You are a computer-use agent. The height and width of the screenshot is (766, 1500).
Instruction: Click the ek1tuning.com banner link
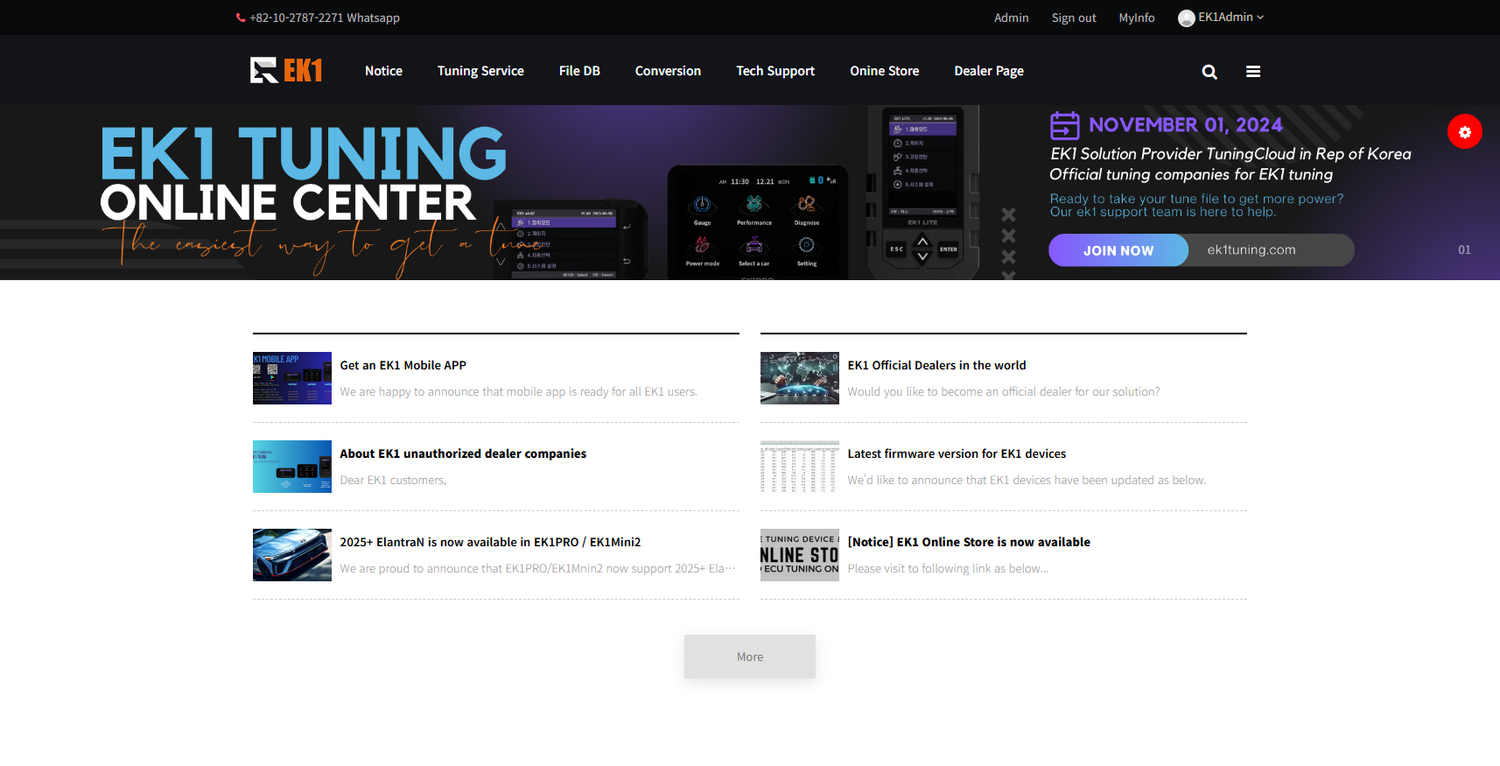(1251, 250)
